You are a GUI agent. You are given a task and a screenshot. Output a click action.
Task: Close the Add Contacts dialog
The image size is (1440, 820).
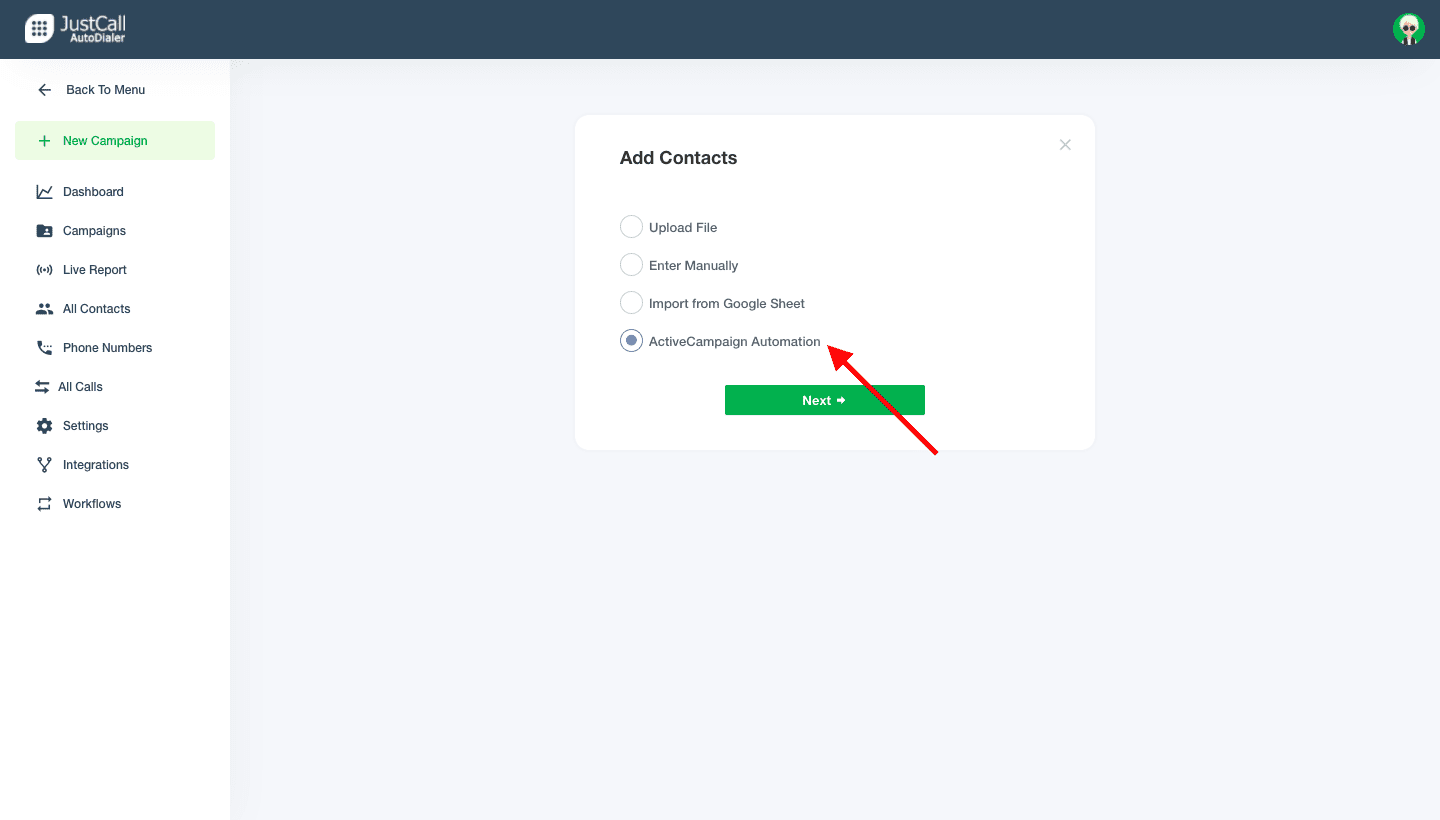coord(1065,145)
